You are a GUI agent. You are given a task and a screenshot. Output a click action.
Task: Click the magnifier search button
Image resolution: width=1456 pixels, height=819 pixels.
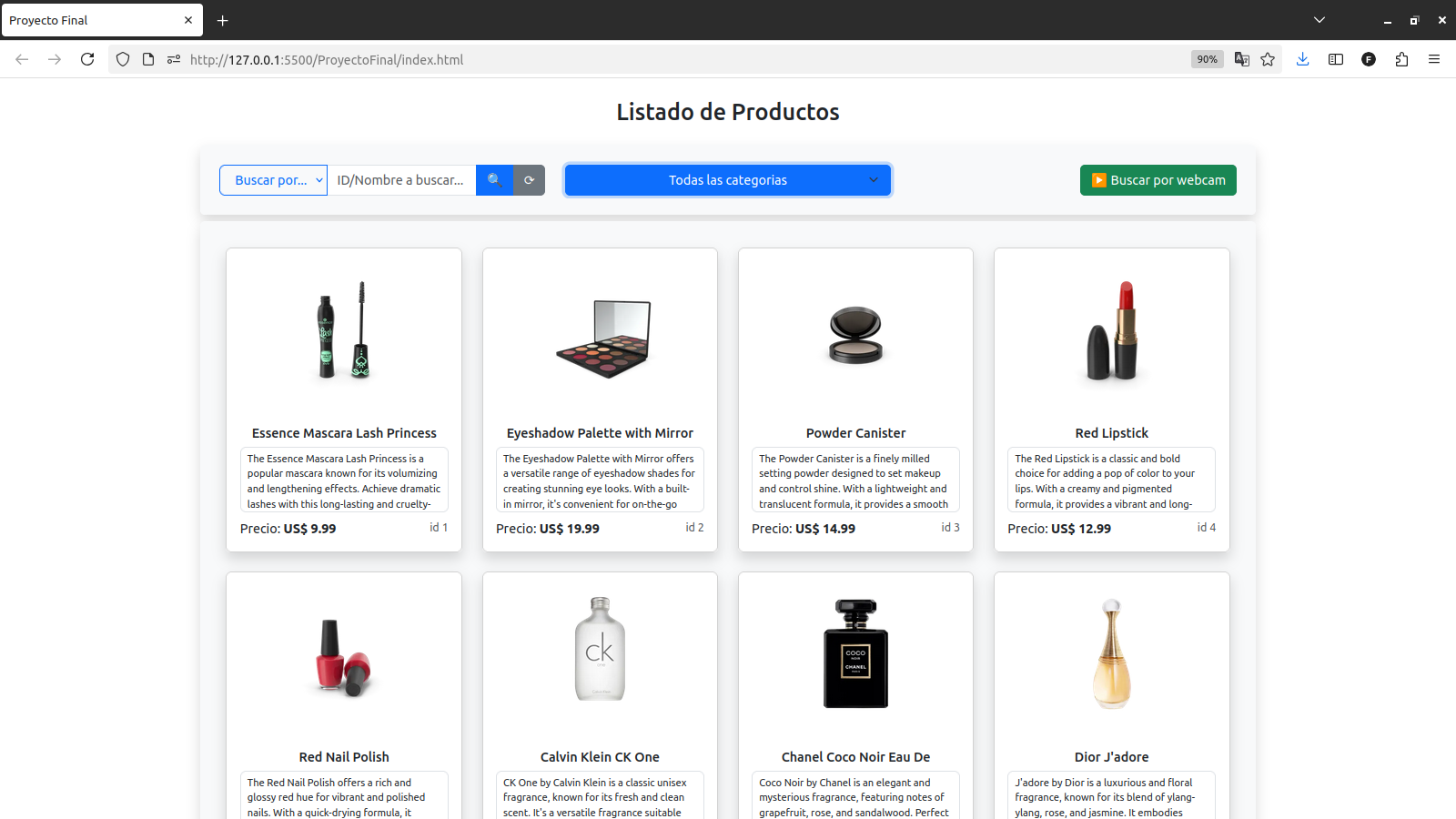coord(494,180)
